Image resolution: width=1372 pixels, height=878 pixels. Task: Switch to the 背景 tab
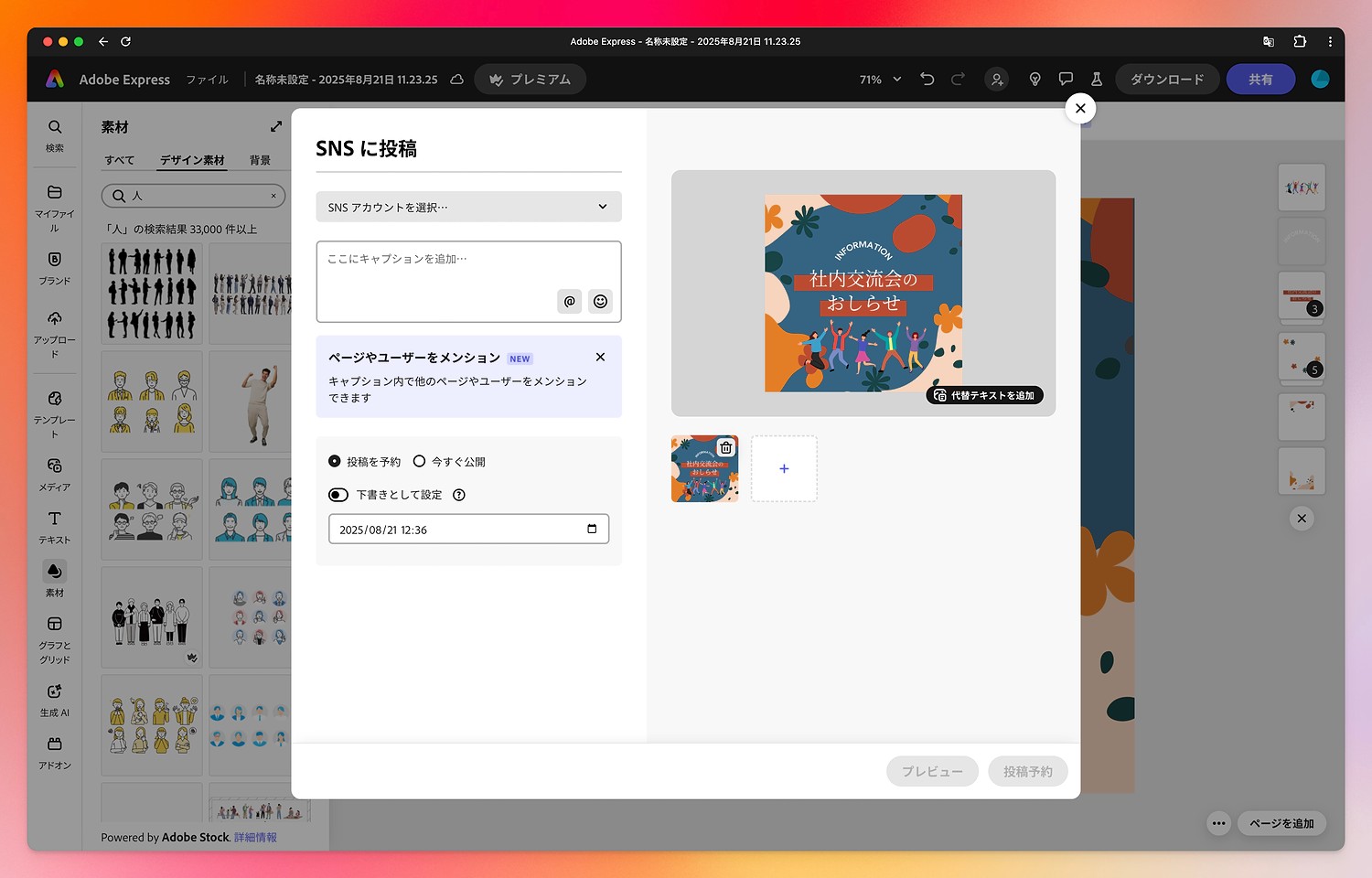coord(260,160)
